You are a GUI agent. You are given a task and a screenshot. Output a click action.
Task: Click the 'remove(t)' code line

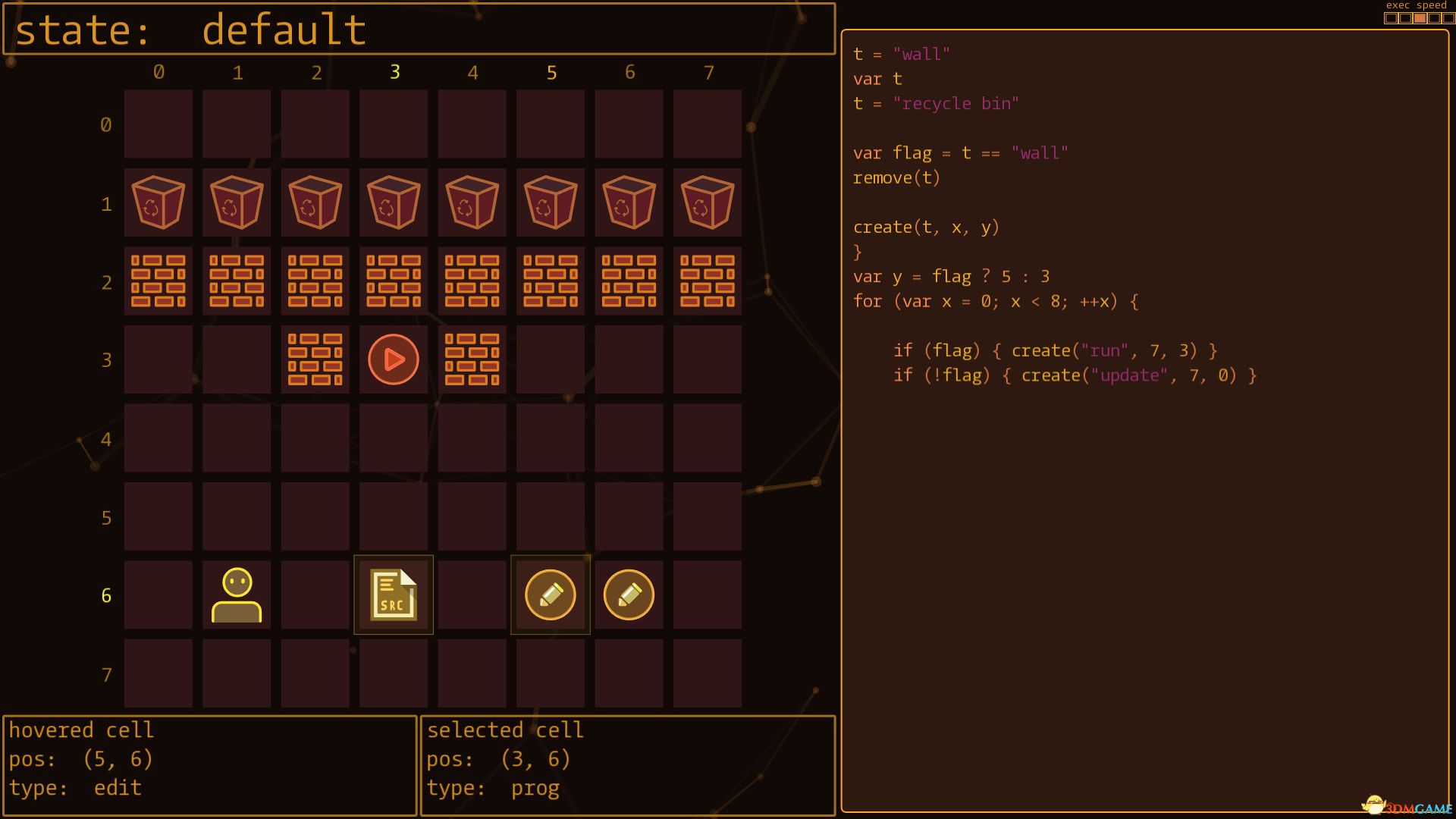pyautogui.click(x=896, y=178)
